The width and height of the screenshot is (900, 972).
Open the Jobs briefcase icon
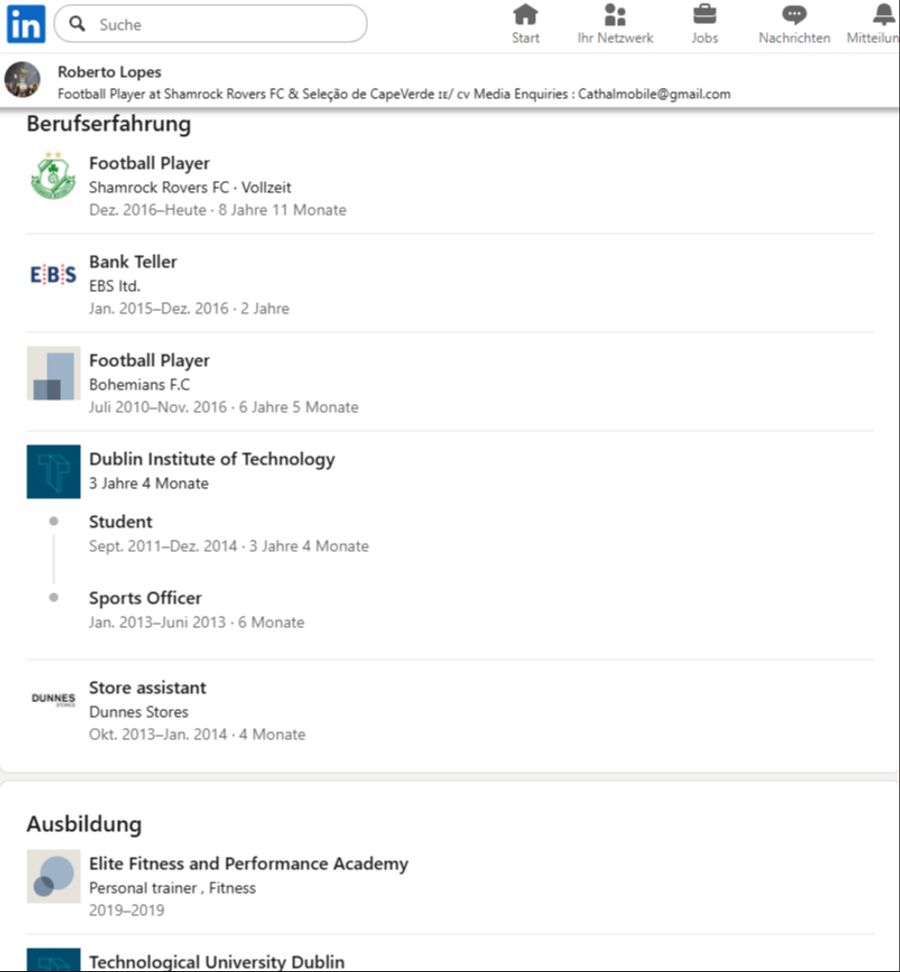[705, 15]
